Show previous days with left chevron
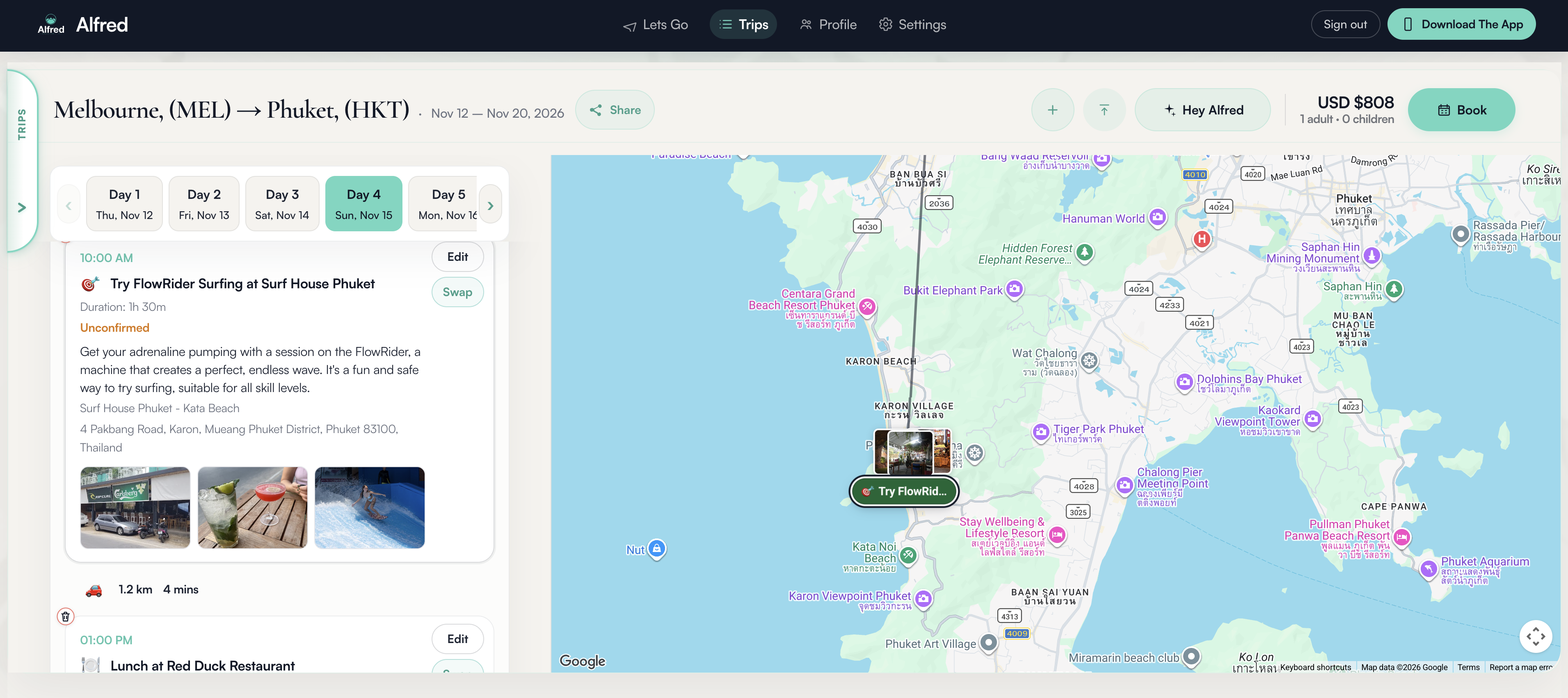1568x698 pixels. (68, 206)
